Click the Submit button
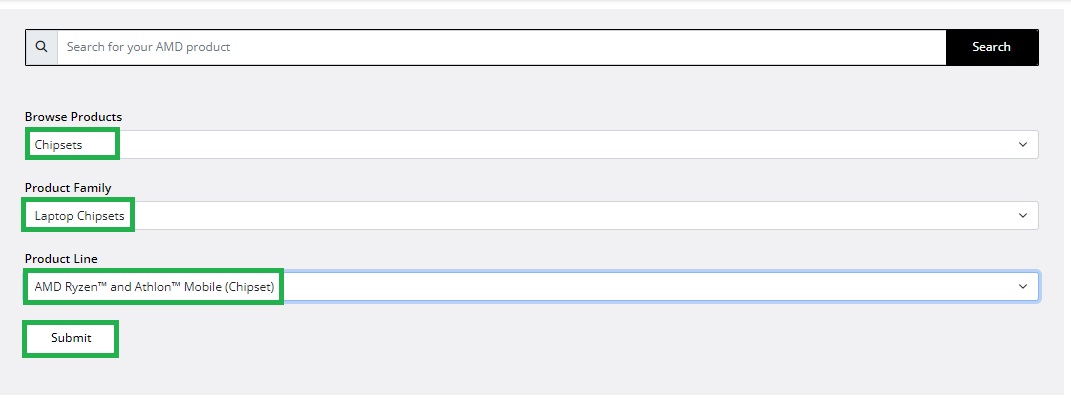Viewport: 1071px width, 407px height. coord(71,339)
